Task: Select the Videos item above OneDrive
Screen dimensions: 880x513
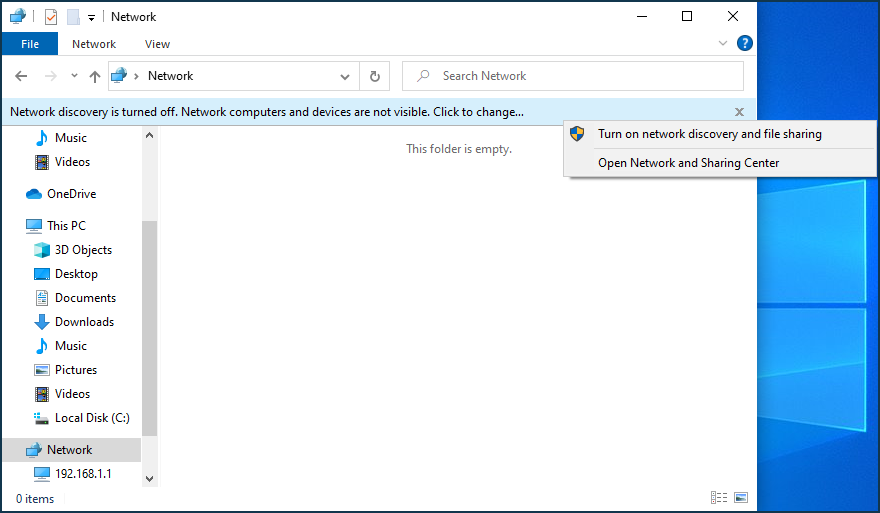Action: [x=72, y=162]
